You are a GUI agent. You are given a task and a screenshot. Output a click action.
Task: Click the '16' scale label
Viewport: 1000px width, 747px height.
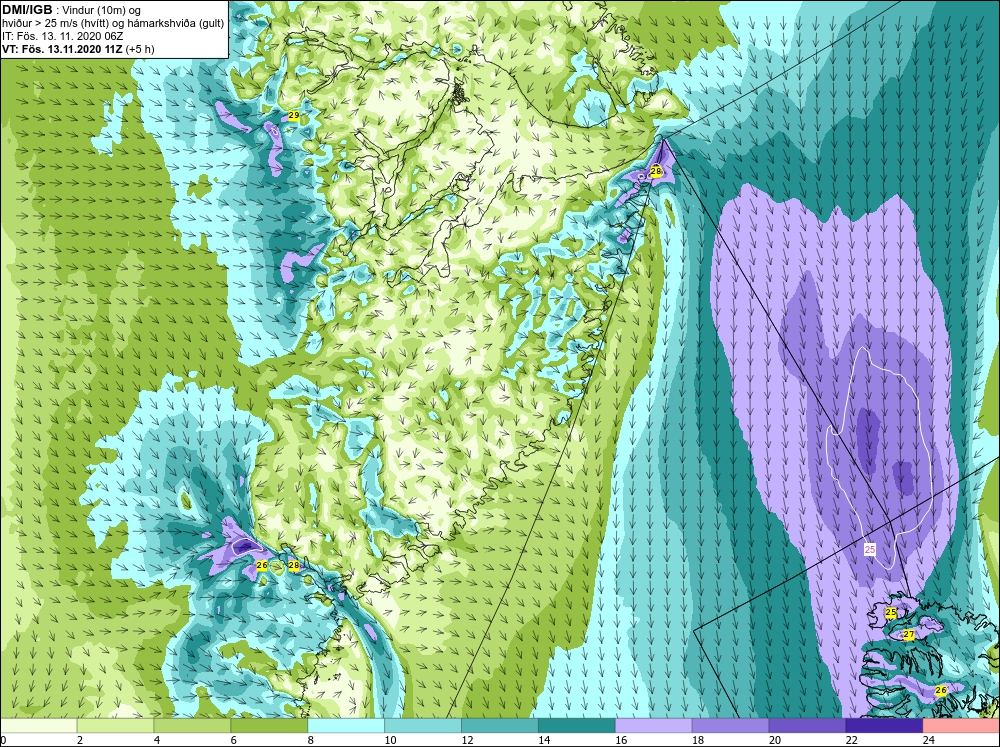click(621, 740)
